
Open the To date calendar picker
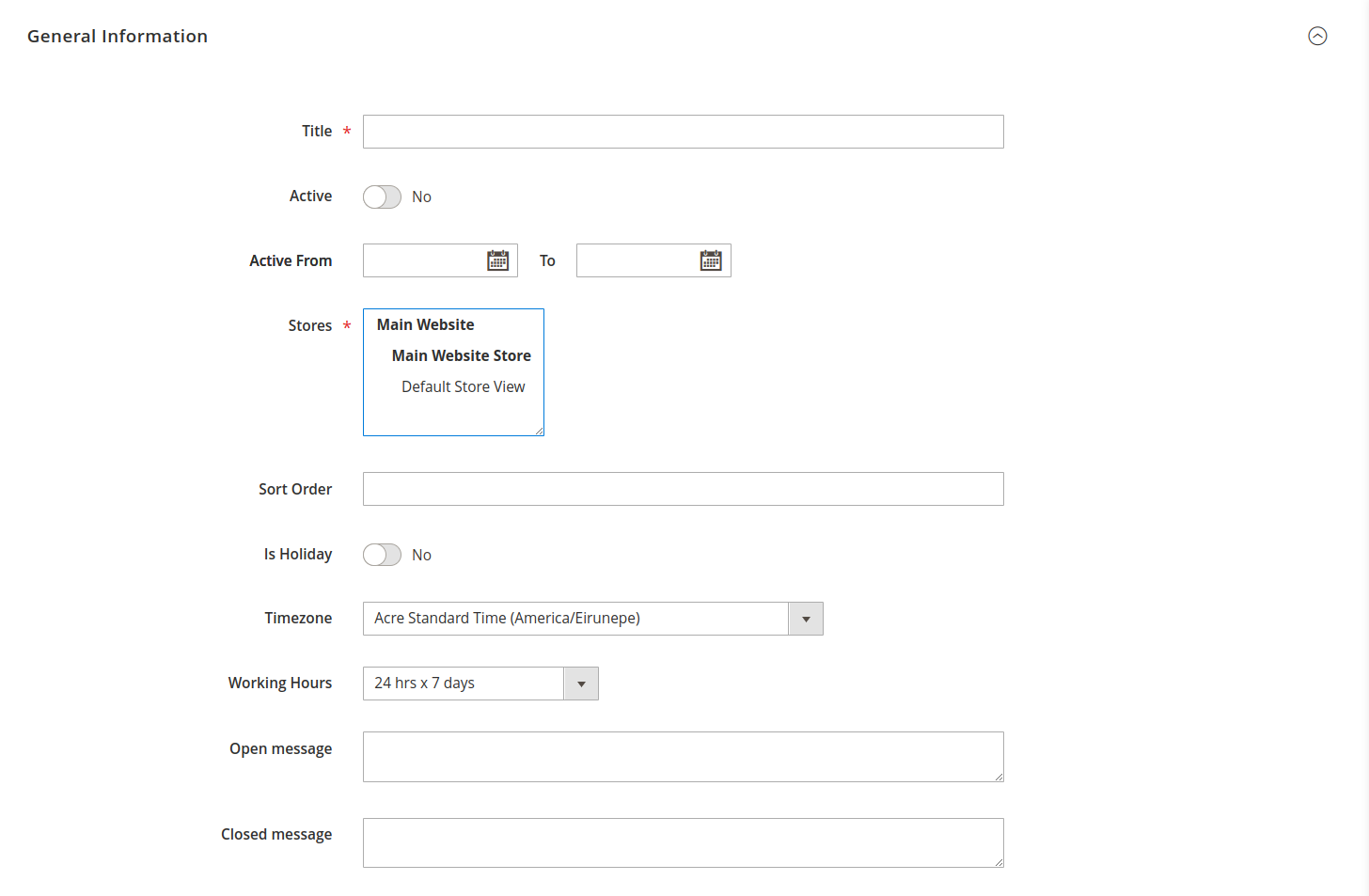pyautogui.click(x=711, y=260)
